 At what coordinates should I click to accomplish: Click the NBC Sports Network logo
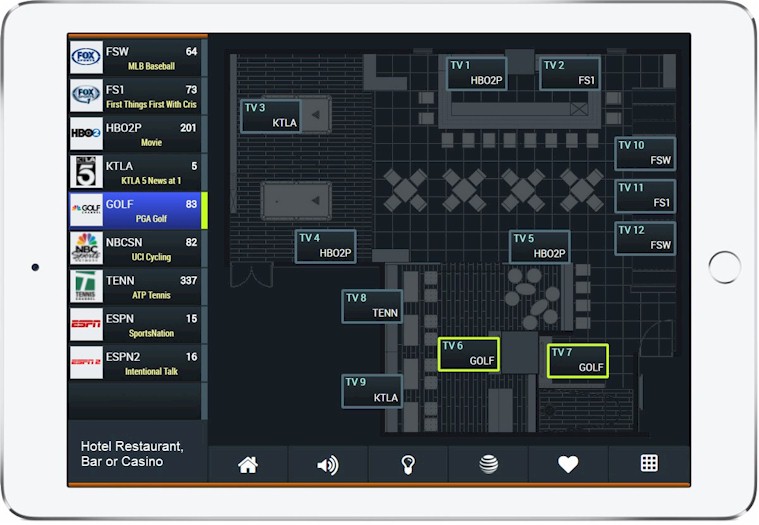[x=86, y=248]
